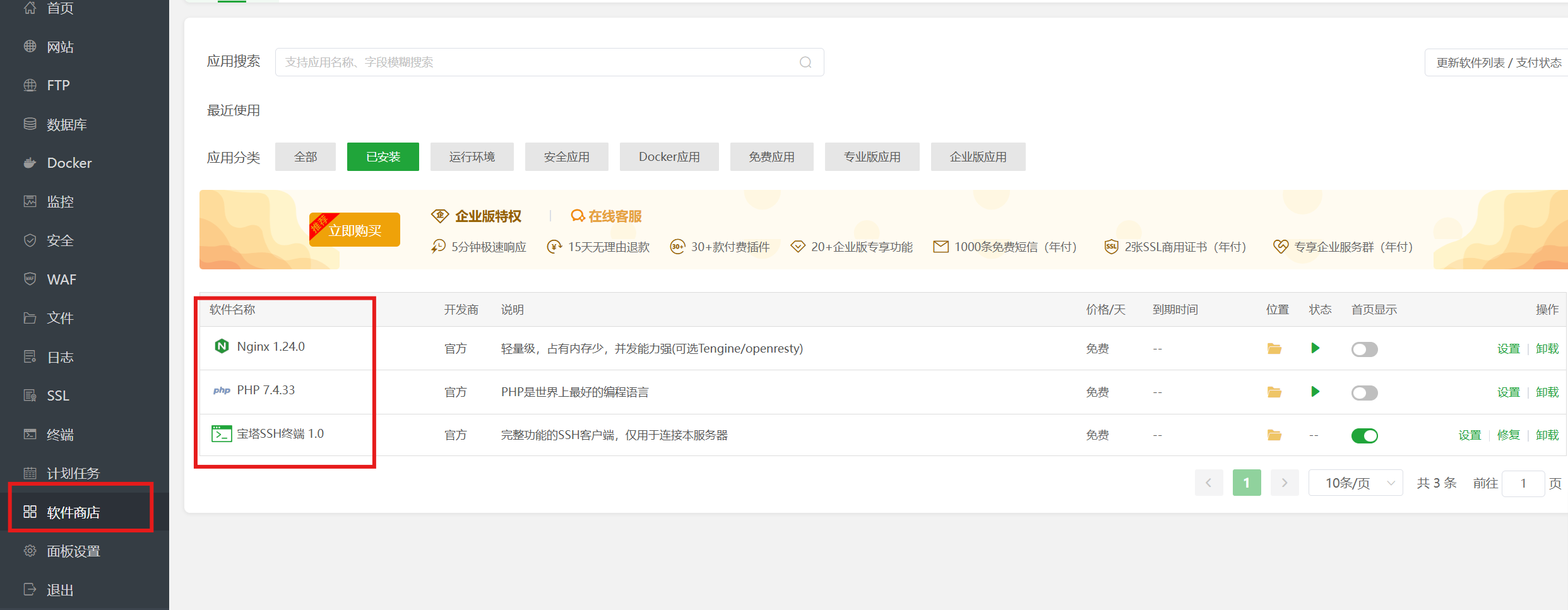Click the database stack icon beside 数据库
Image resolution: width=1568 pixels, height=610 pixels.
tap(30, 124)
